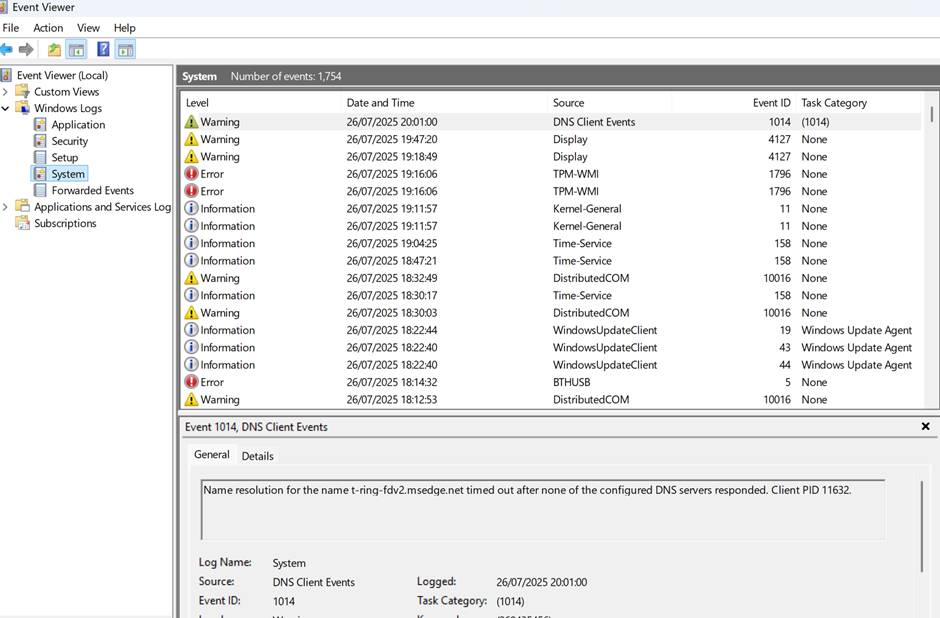This screenshot has width=940, height=618.
Task: Open the Action menu
Action: (x=48, y=28)
